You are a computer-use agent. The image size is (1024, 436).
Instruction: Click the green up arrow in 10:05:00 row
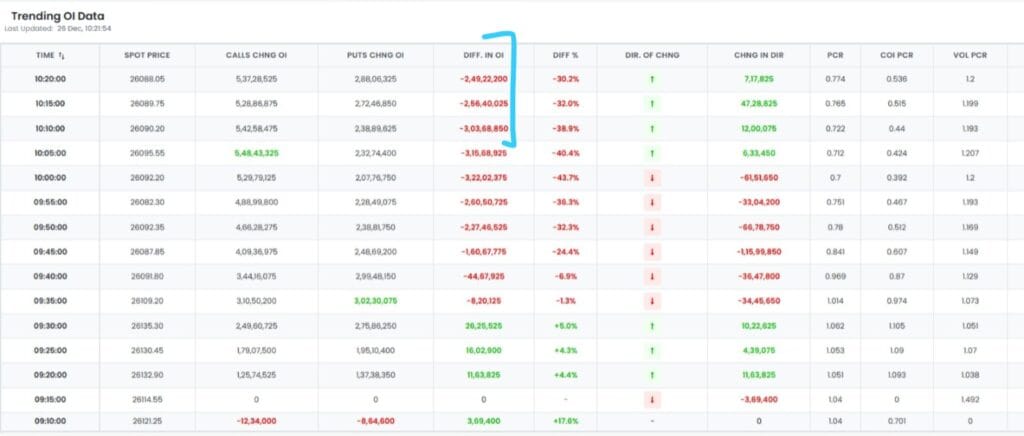point(651,153)
